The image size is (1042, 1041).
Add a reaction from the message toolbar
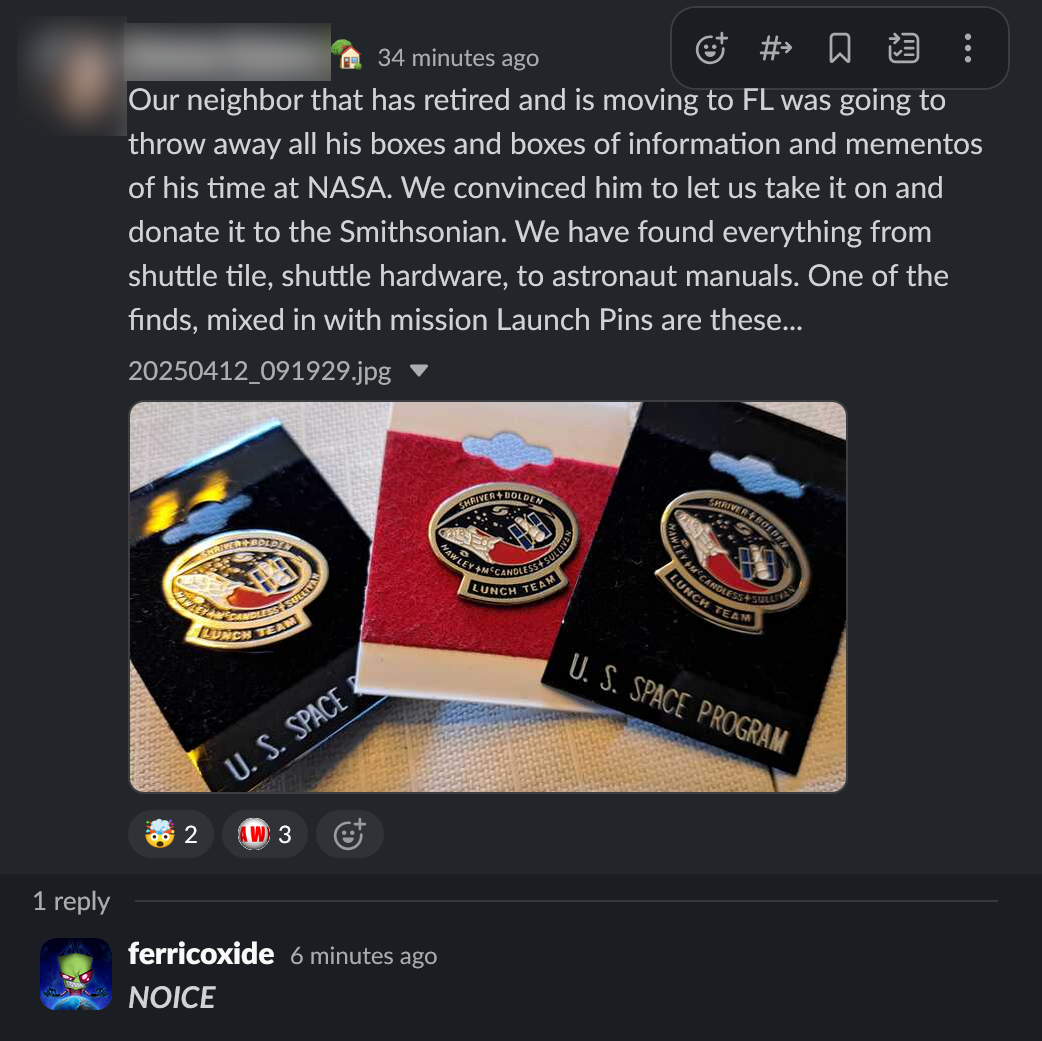[711, 49]
